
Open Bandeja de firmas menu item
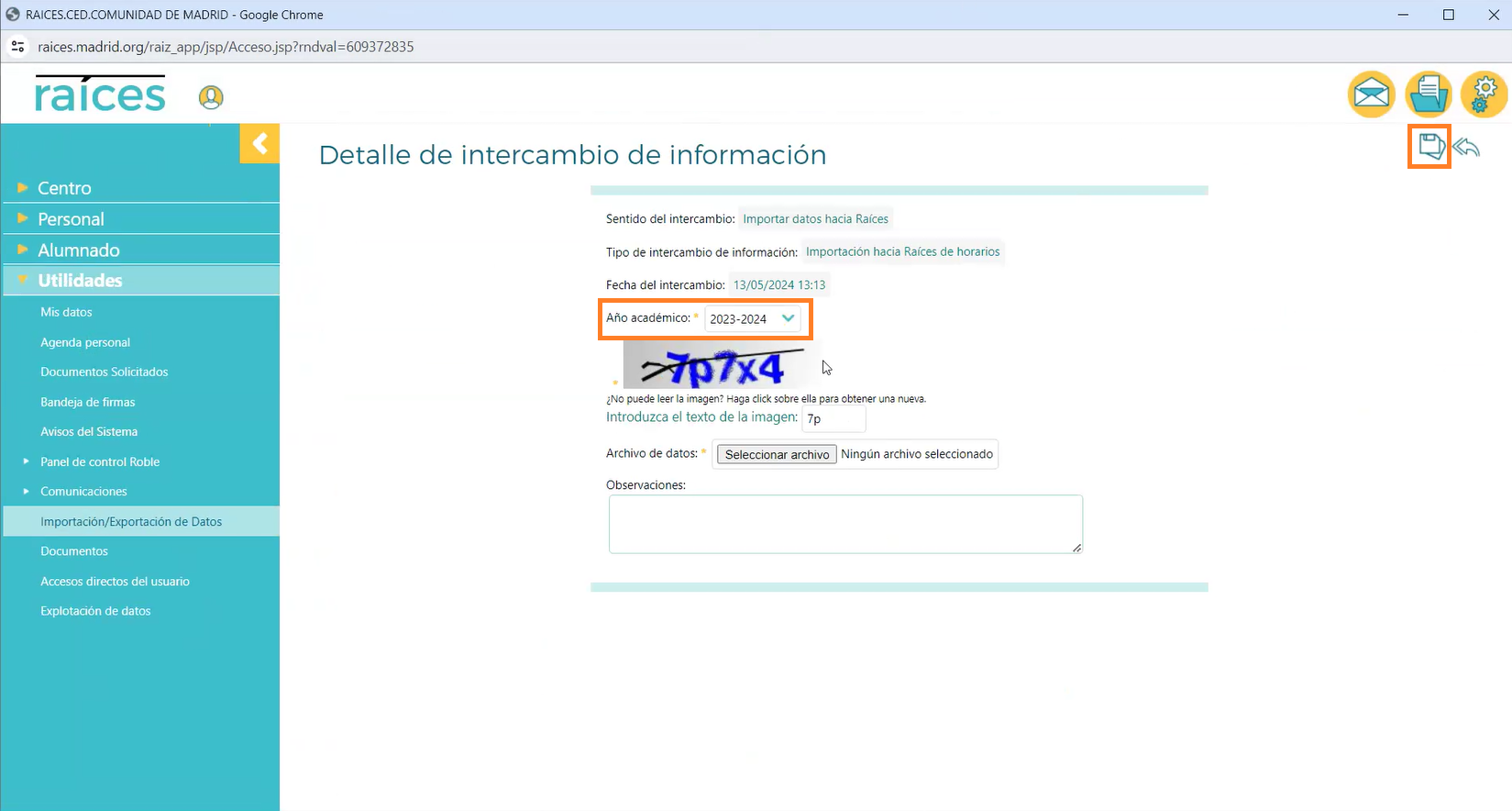[88, 402]
